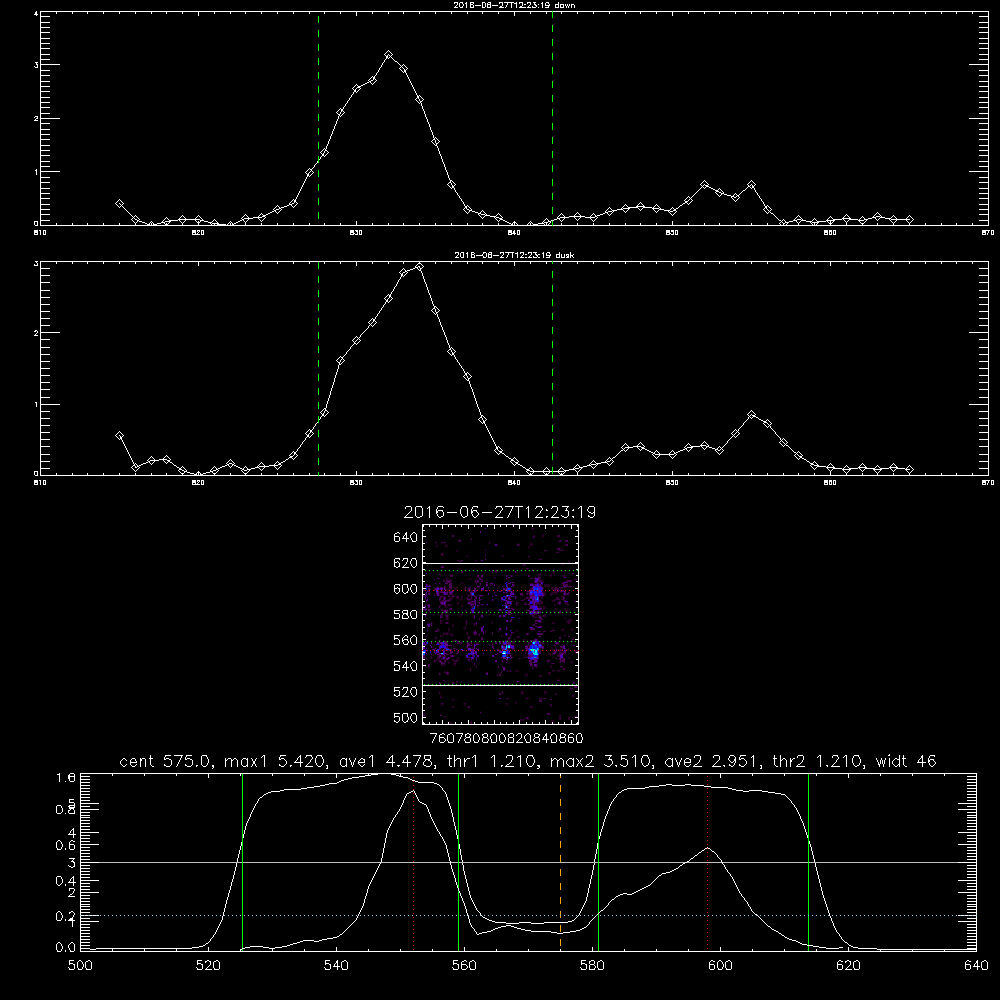Click the 0.0 y-axis label of bottom plot
The image size is (1000, 1000).
point(66,948)
